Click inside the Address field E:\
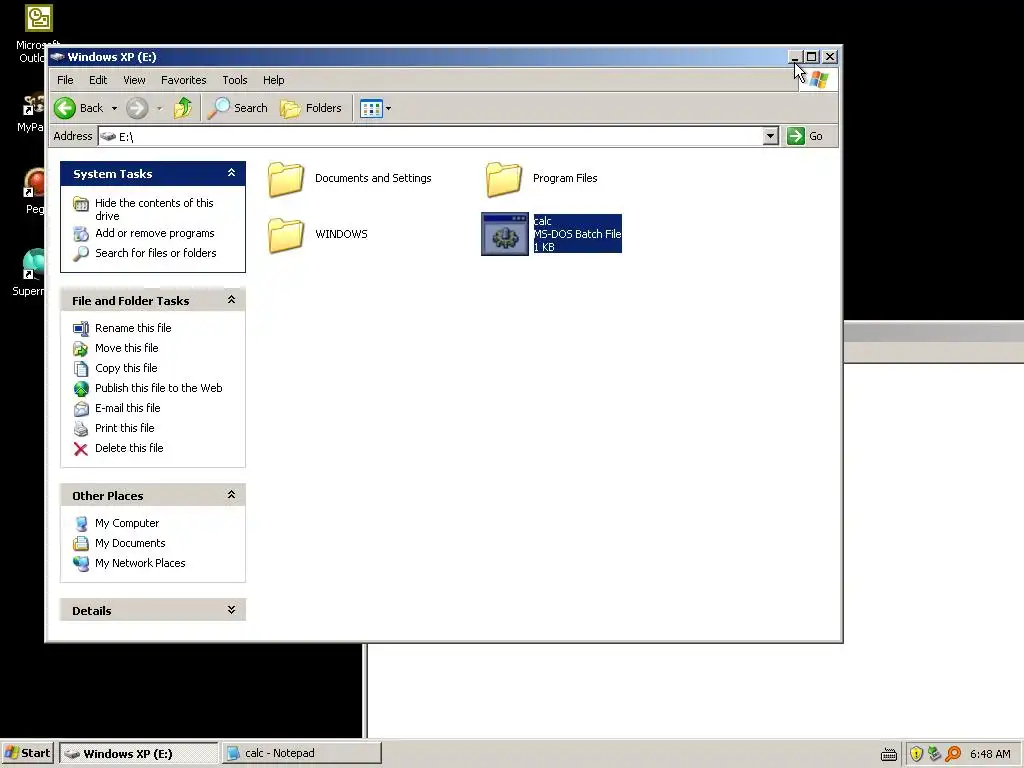The width and height of the screenshot is (1024, 768). (x=431, y=136)
